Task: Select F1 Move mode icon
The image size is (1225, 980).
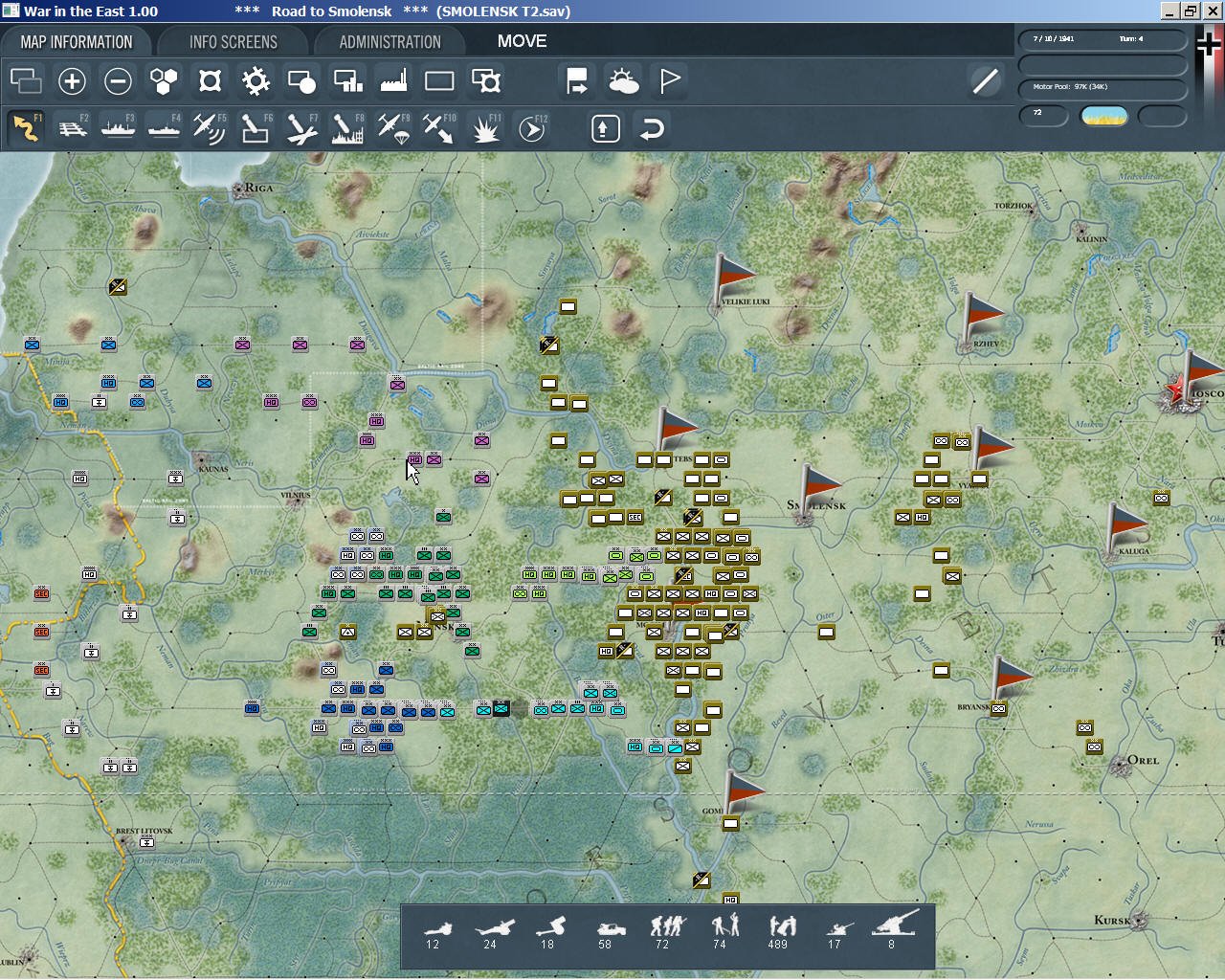Action: click(26, 128)
